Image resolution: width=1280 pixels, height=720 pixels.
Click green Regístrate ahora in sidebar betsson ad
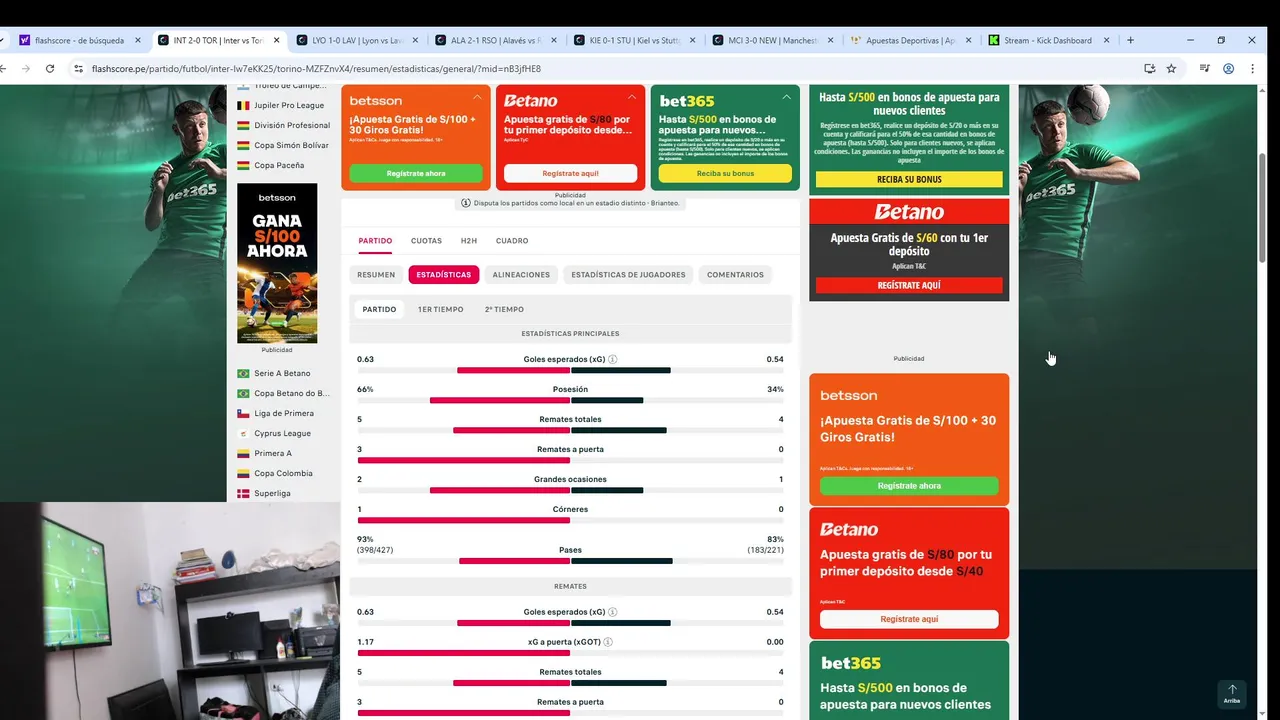pyautogui.click(x=909, y=486)
